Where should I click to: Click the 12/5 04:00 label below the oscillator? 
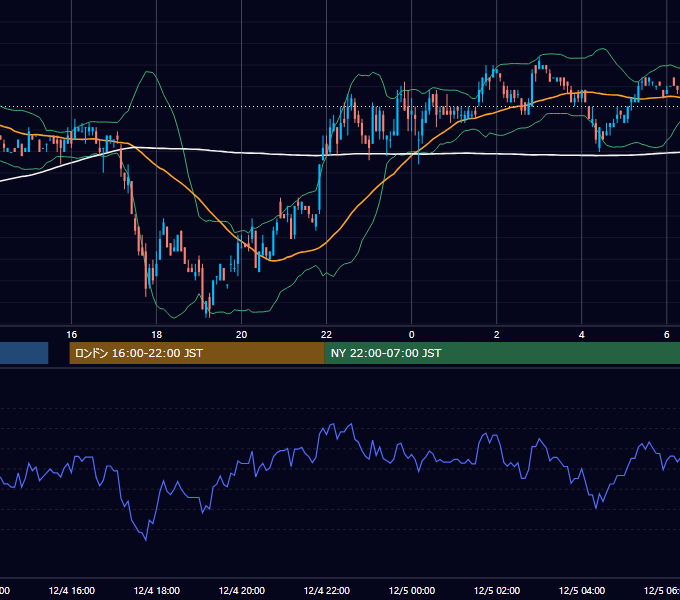(582, 590)
